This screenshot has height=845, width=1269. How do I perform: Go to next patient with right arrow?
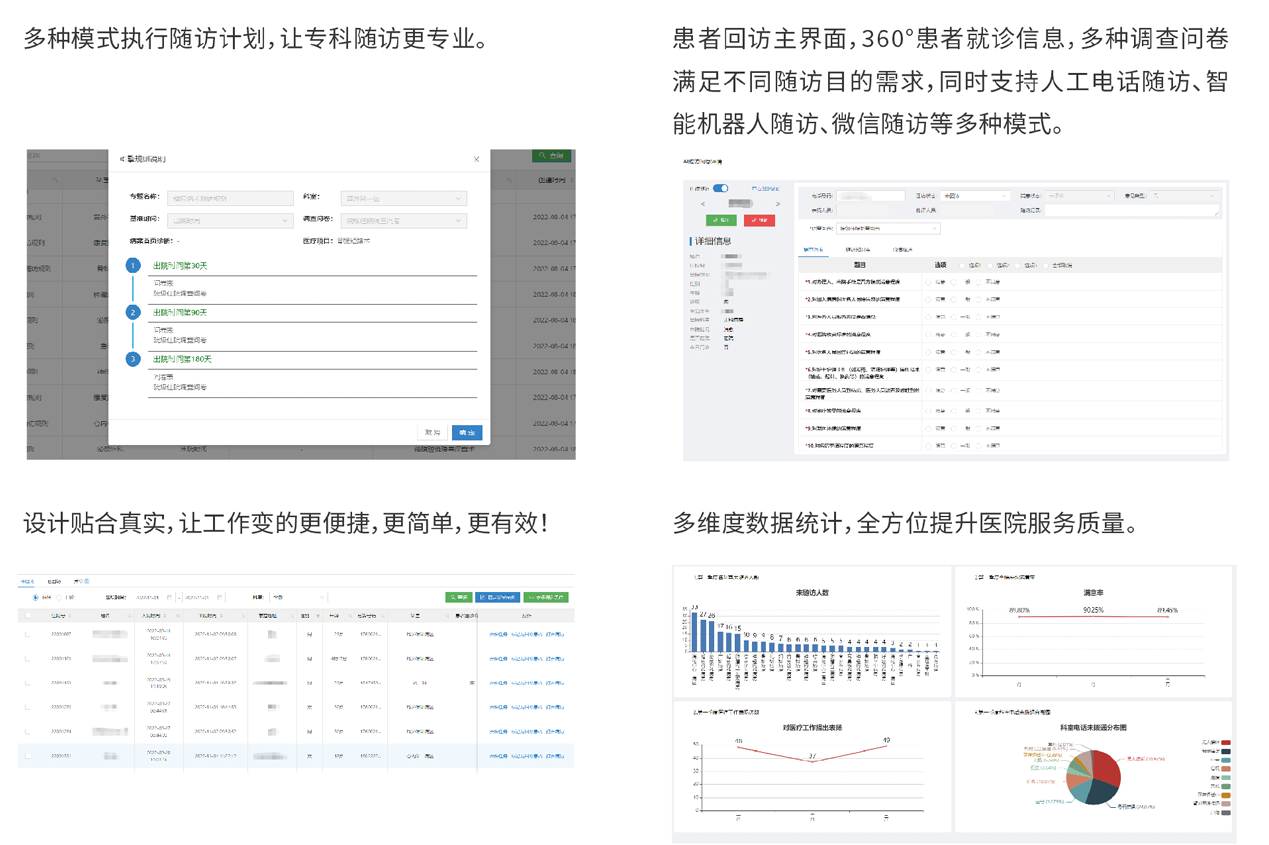(777, 204)
